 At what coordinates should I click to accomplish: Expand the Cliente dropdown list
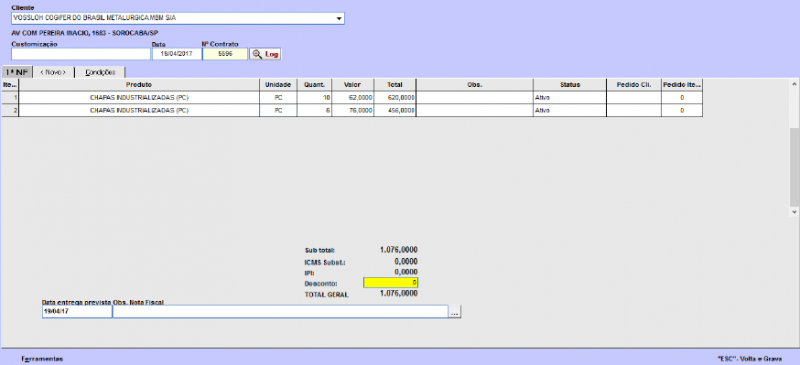339,18
